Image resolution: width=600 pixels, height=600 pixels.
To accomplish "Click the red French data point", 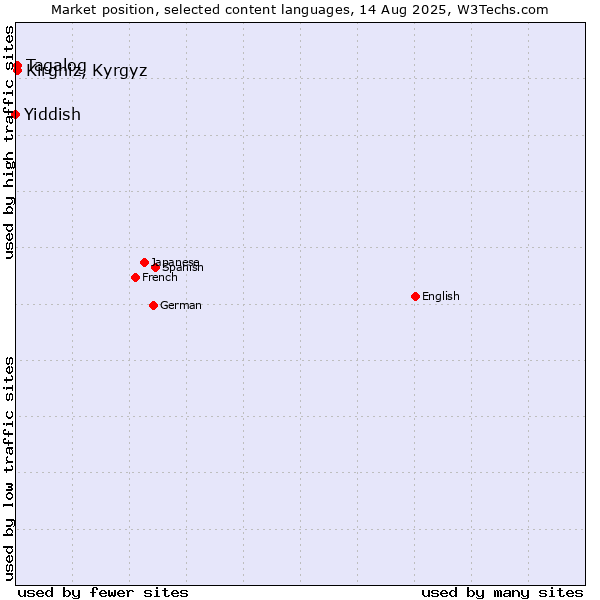I will pos(135,277).
